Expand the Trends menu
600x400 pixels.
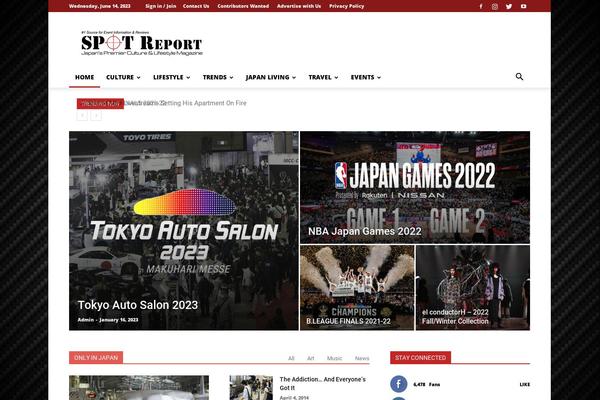[x=218, y=77]
